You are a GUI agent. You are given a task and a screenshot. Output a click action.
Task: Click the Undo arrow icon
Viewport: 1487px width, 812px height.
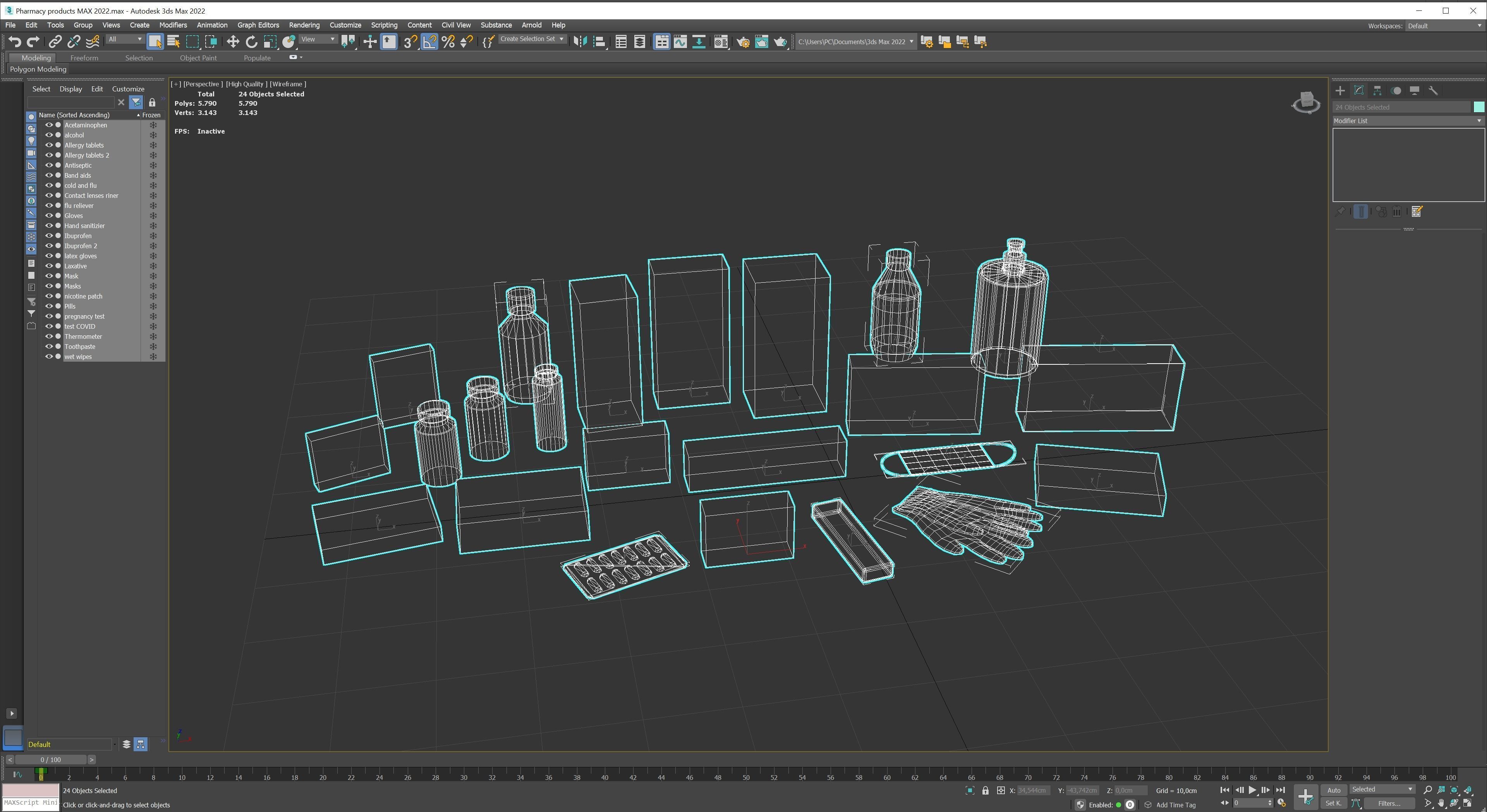(x=14, y=41)
